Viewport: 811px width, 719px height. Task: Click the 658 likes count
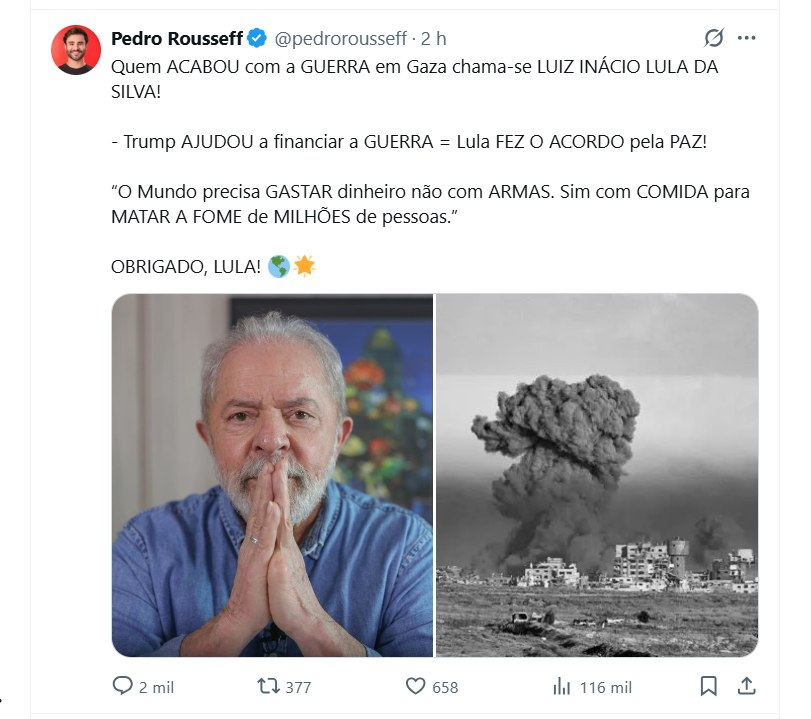pyautogui.click(x=445, y=687)
